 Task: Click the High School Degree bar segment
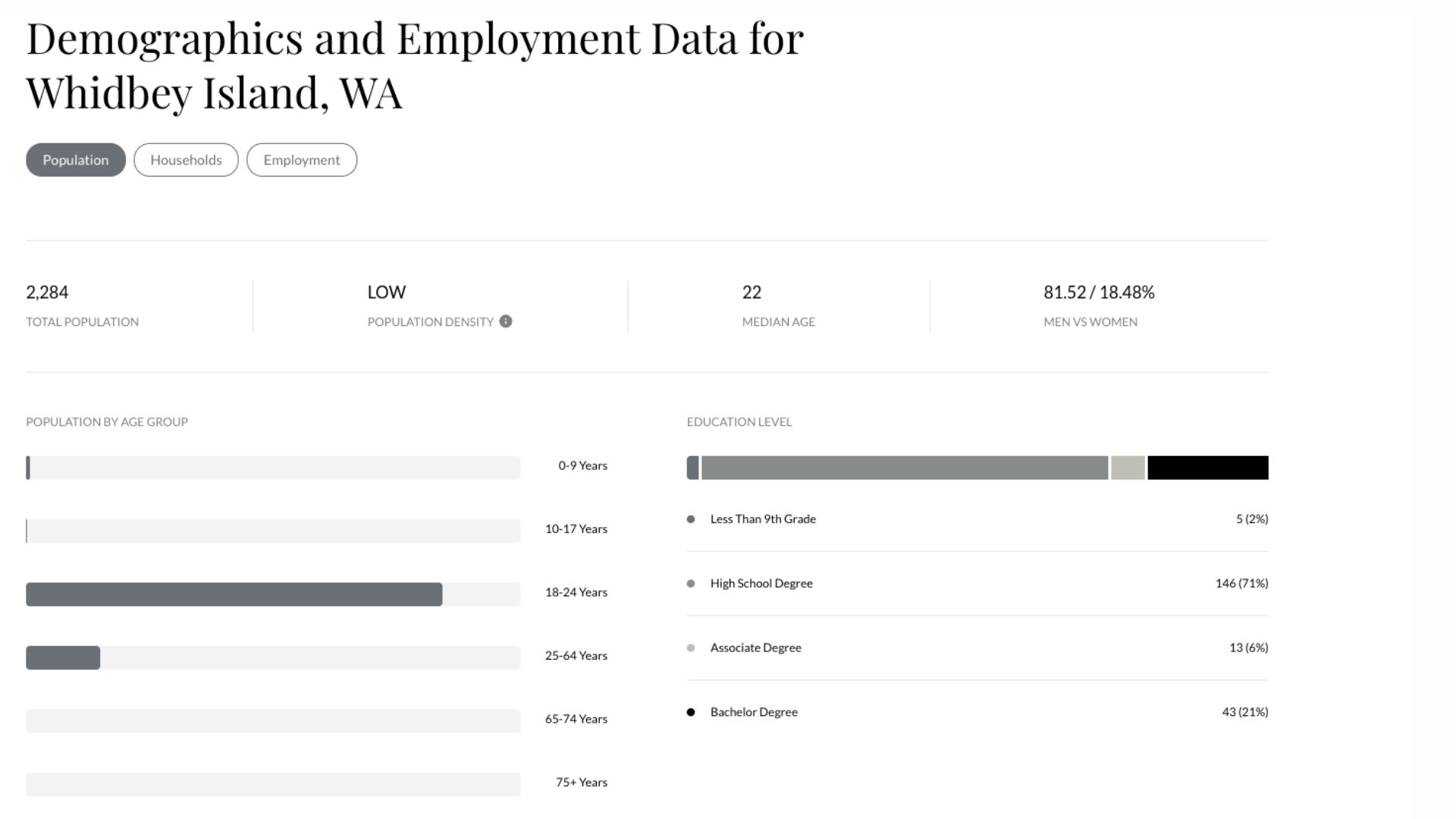point(904,468)
